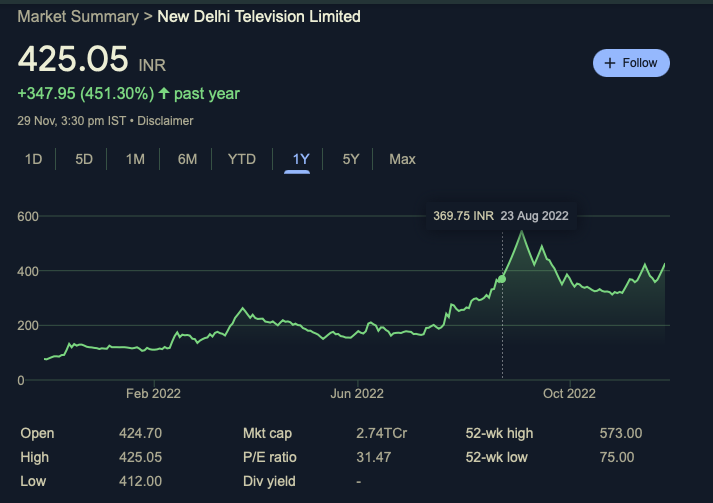
Task: Click the plus icon in Follow button
Action: click(610, 63)
